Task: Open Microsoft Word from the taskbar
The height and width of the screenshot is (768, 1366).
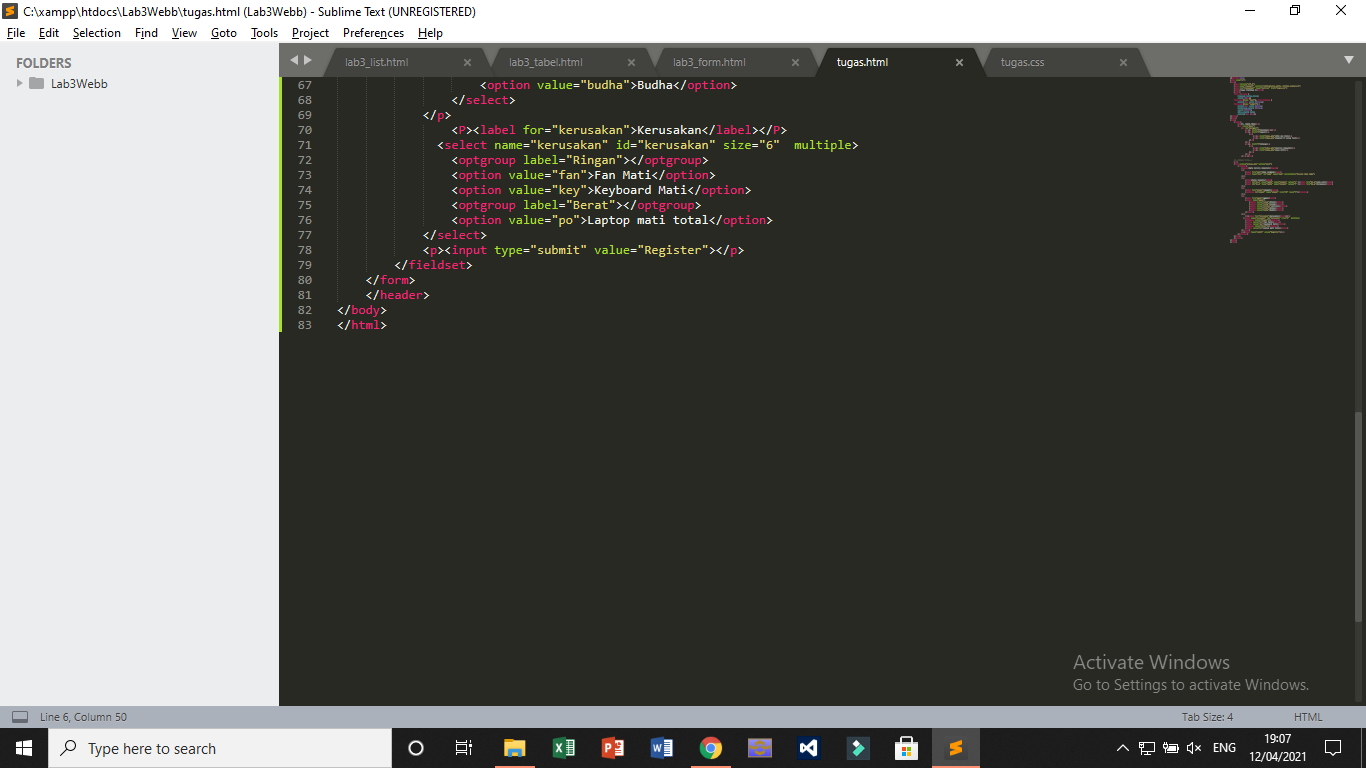Action: (661, 748)
